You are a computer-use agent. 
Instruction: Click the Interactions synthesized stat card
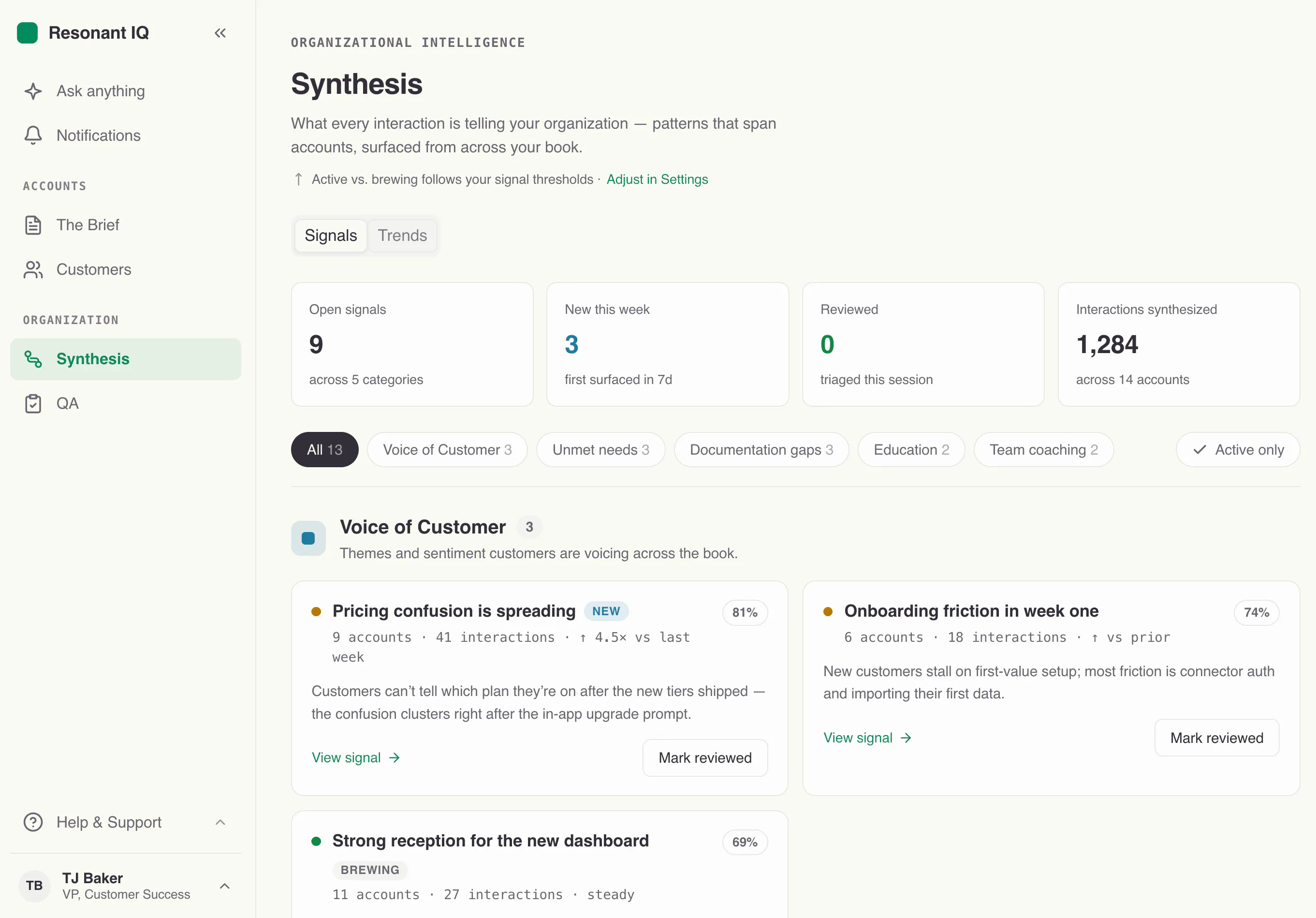coord(1178,344)
